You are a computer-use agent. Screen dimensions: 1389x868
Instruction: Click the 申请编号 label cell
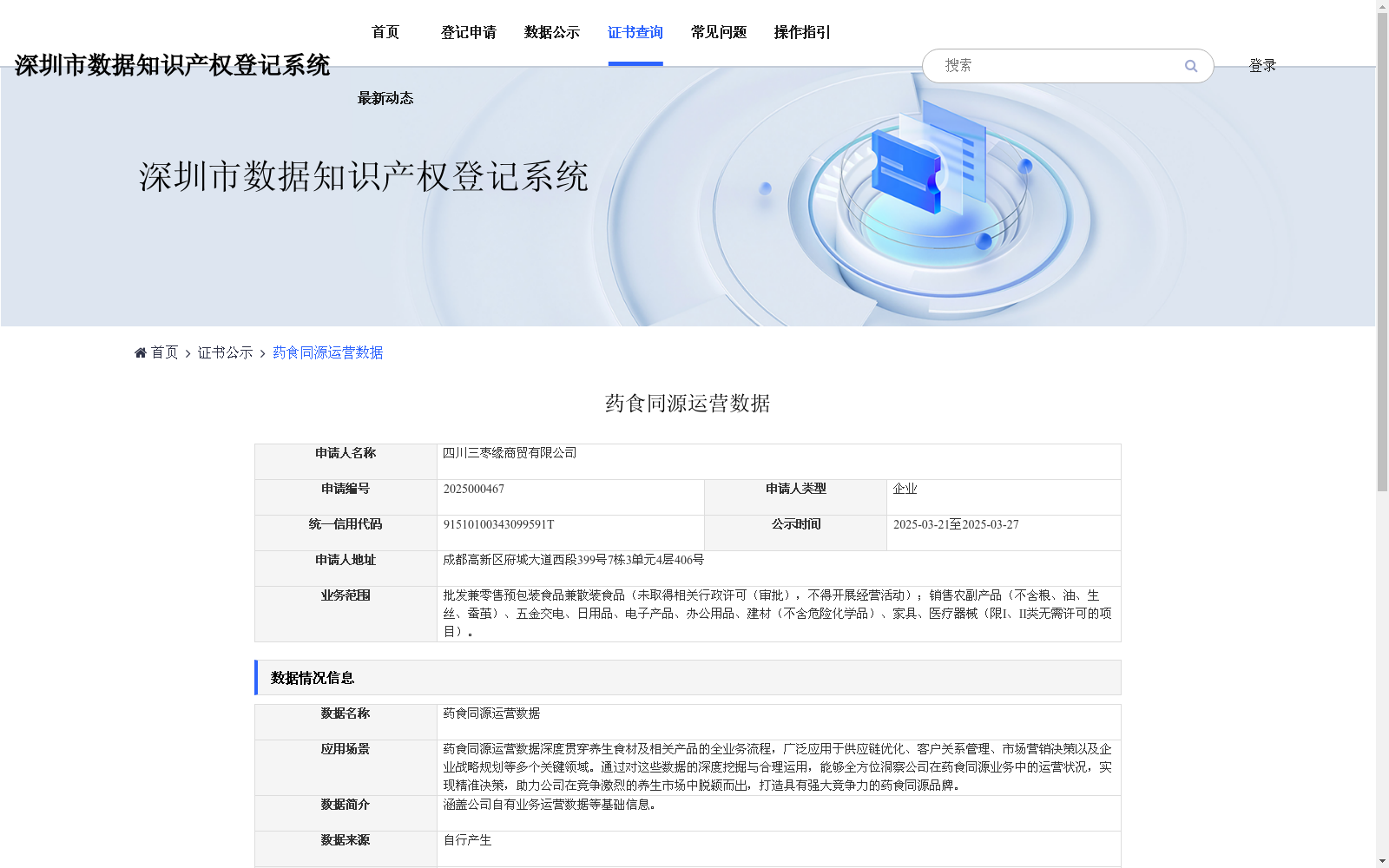[346, 497]
